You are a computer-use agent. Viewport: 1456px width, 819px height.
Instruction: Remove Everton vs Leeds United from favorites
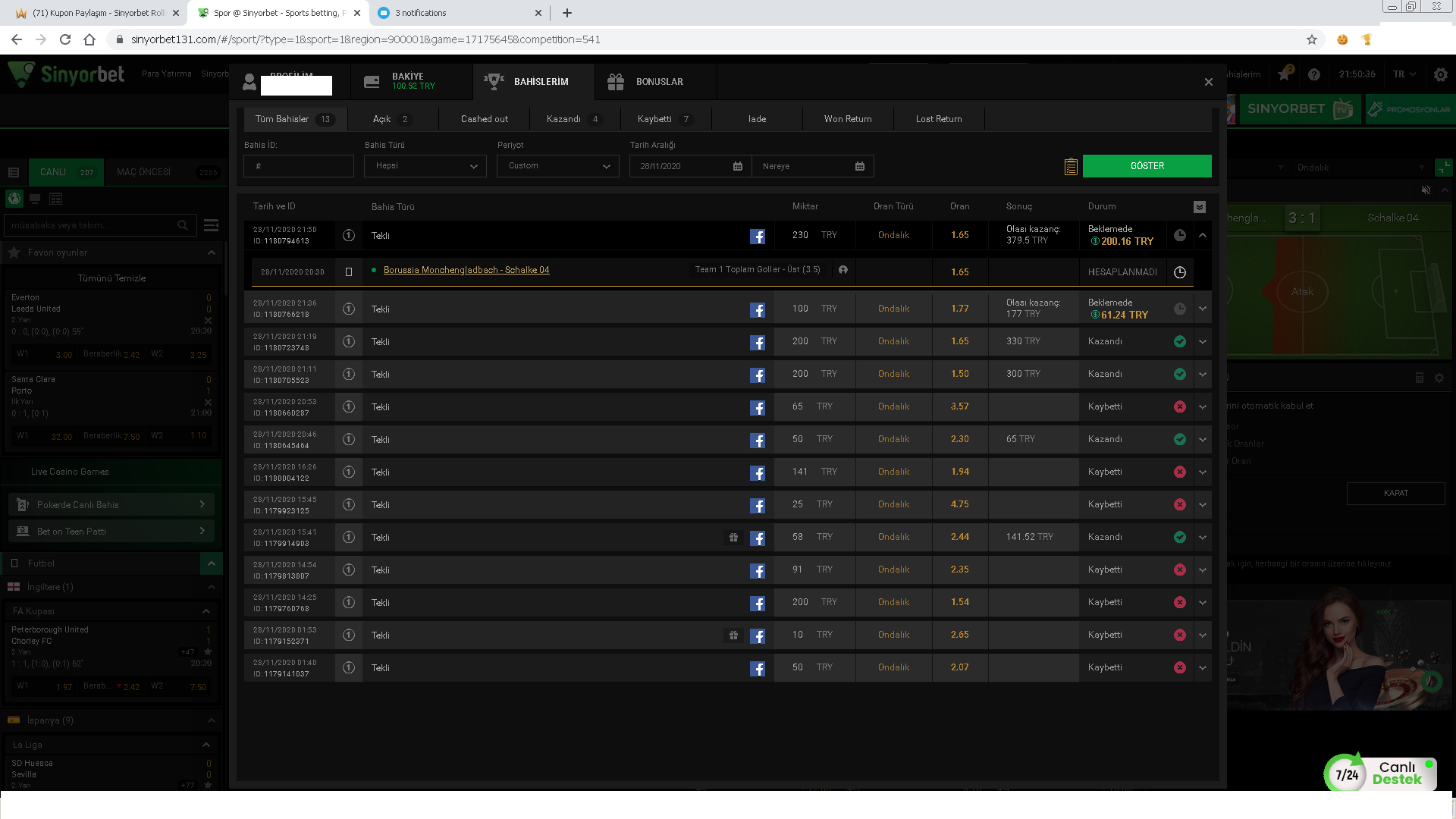(x=208, y=321)
